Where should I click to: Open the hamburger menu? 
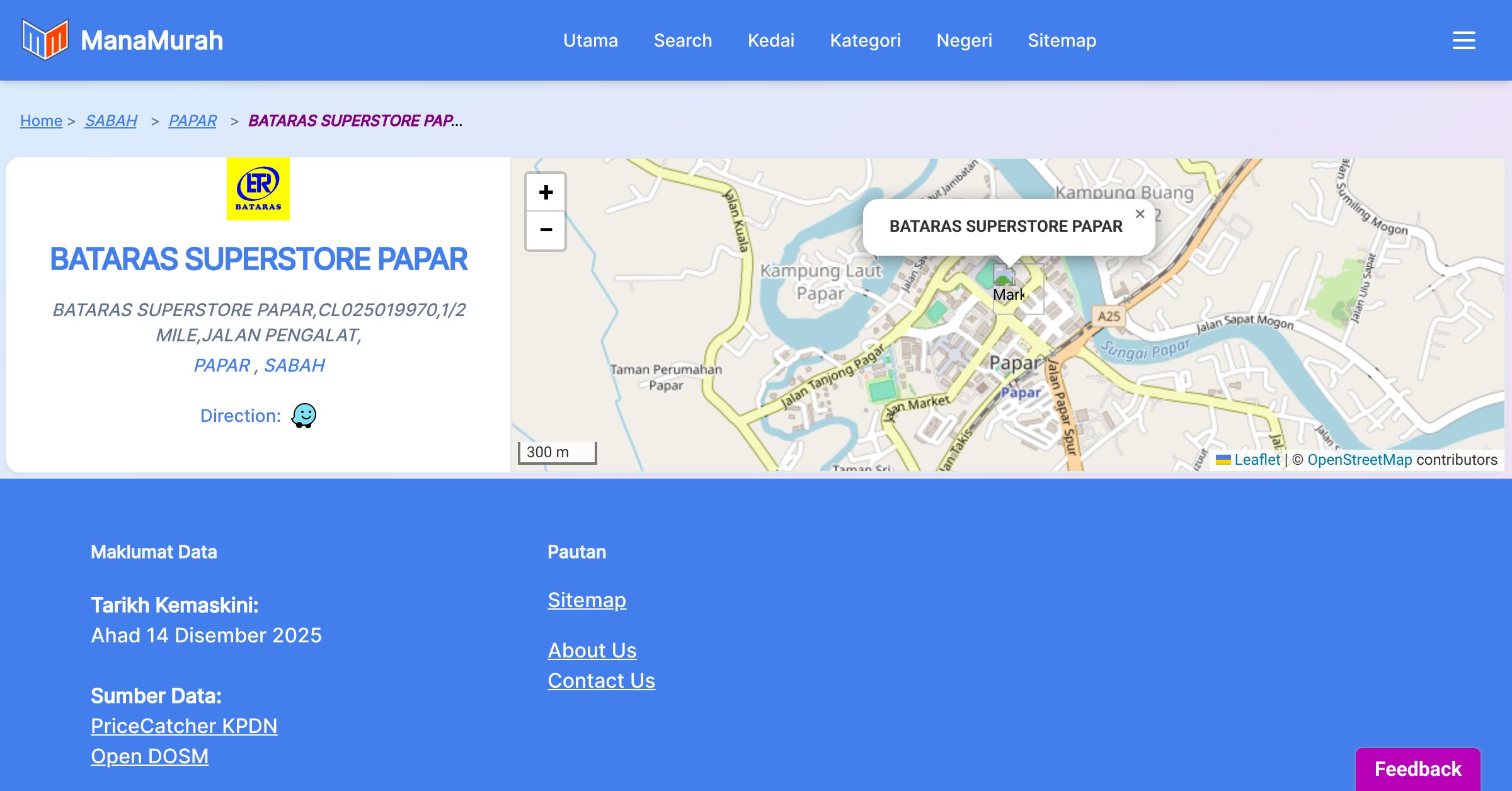pos(1463,40)
